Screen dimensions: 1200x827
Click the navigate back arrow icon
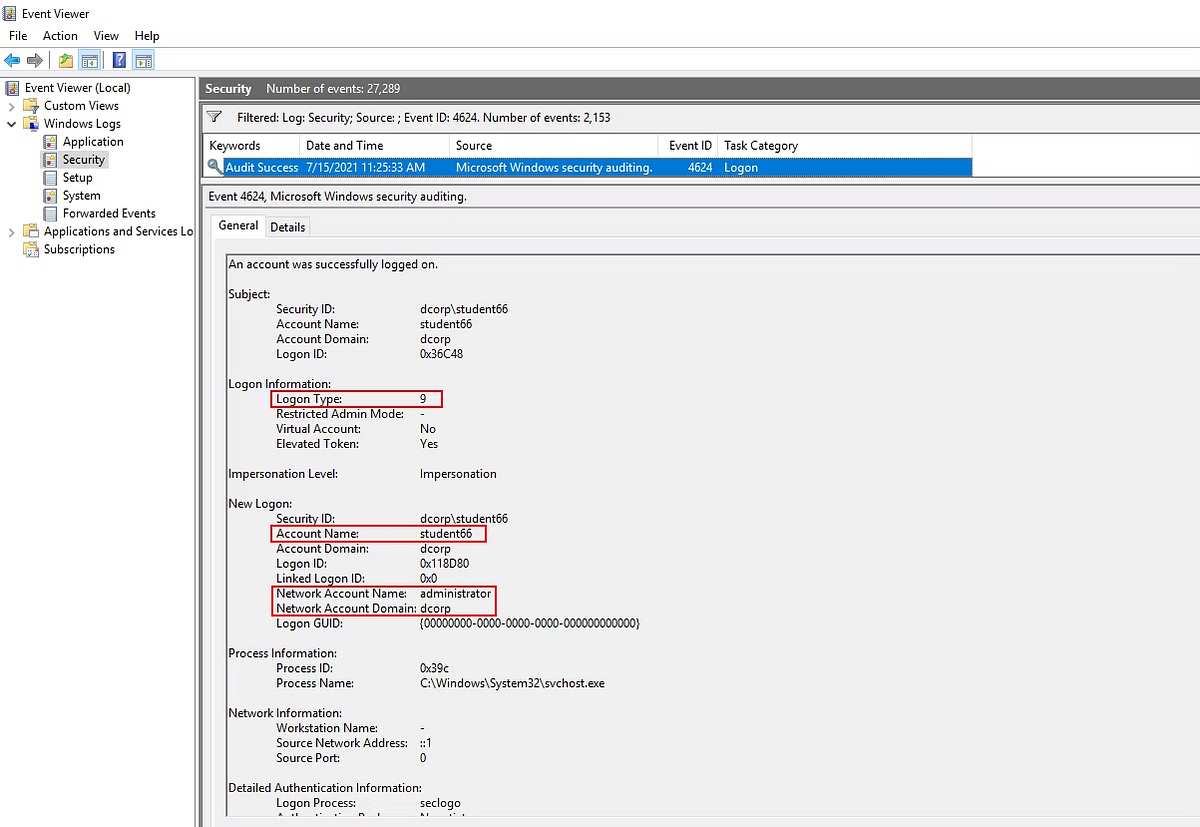tap(12, 60)
